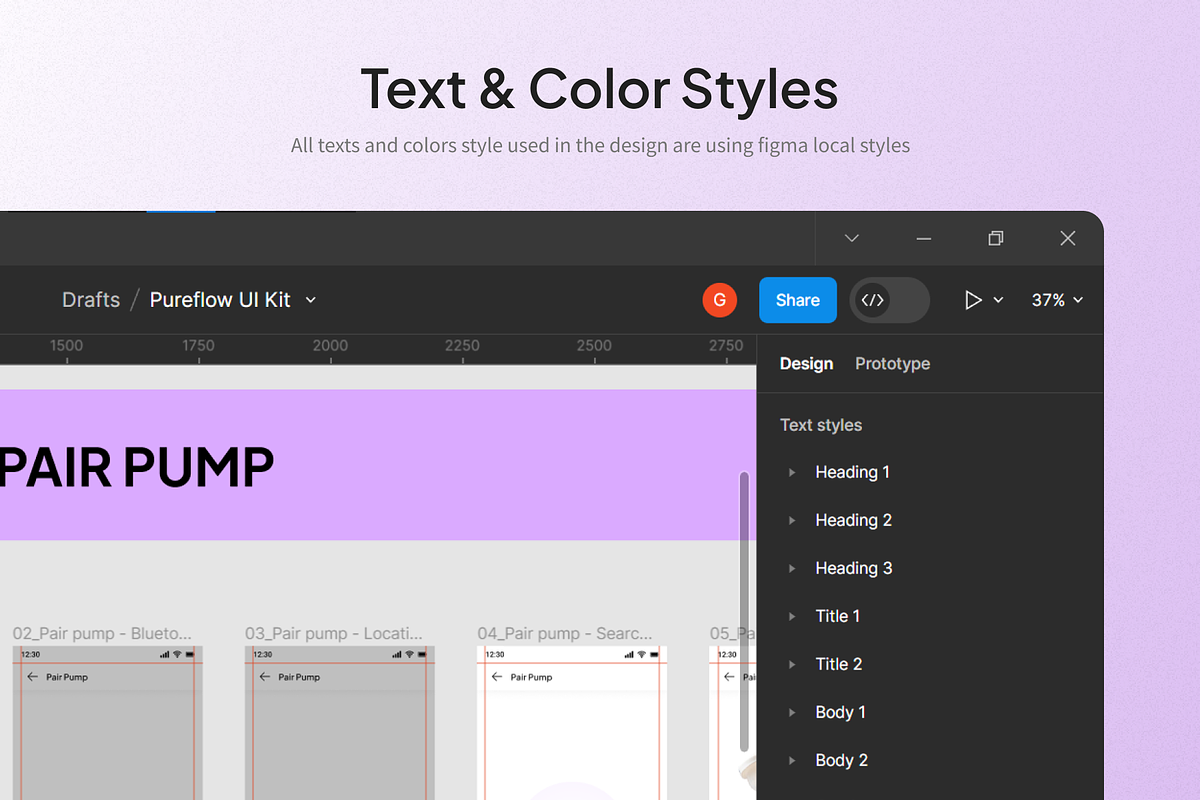Viewport: 1200px width, 800px height.
Task: Close the Figma window
Action: pyautogui.click(x=1068, y=238)
